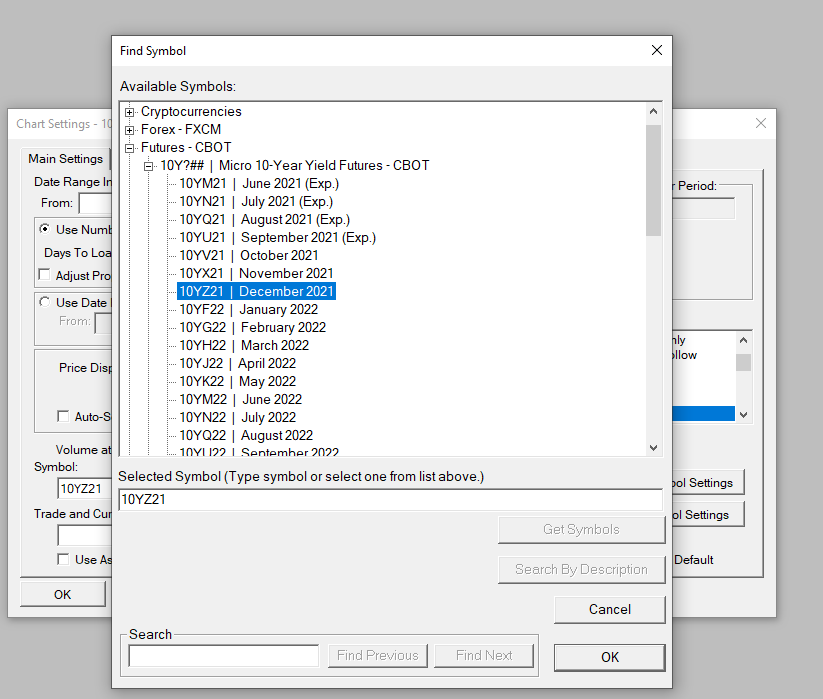Select 10YF22 January 2022 symbol
The height and width of the screenshot is (699, 823).
click(249, 310)
